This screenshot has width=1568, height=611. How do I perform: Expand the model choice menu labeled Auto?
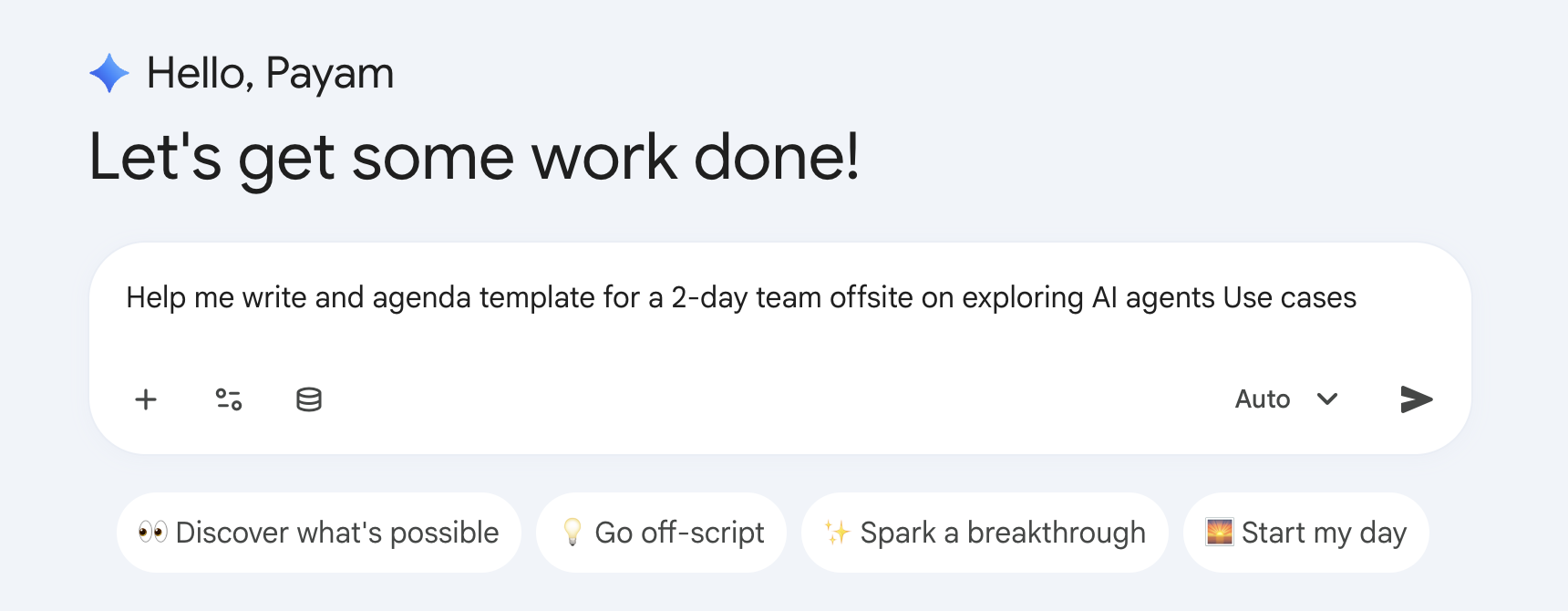point(1288,399)
